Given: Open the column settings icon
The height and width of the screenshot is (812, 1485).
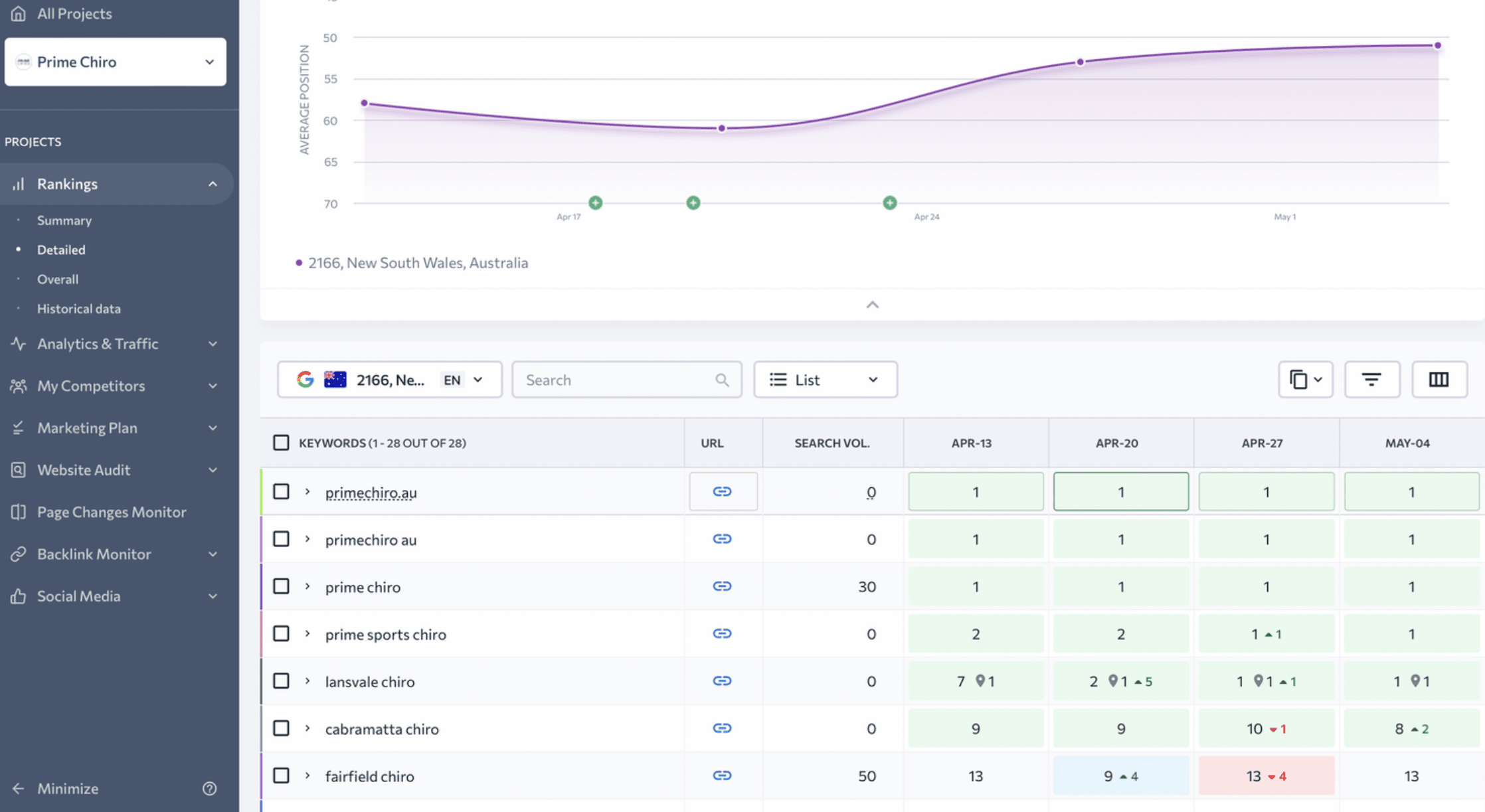Looking at the screenshot, I should pyautogui.click(x=1439, y=380).
